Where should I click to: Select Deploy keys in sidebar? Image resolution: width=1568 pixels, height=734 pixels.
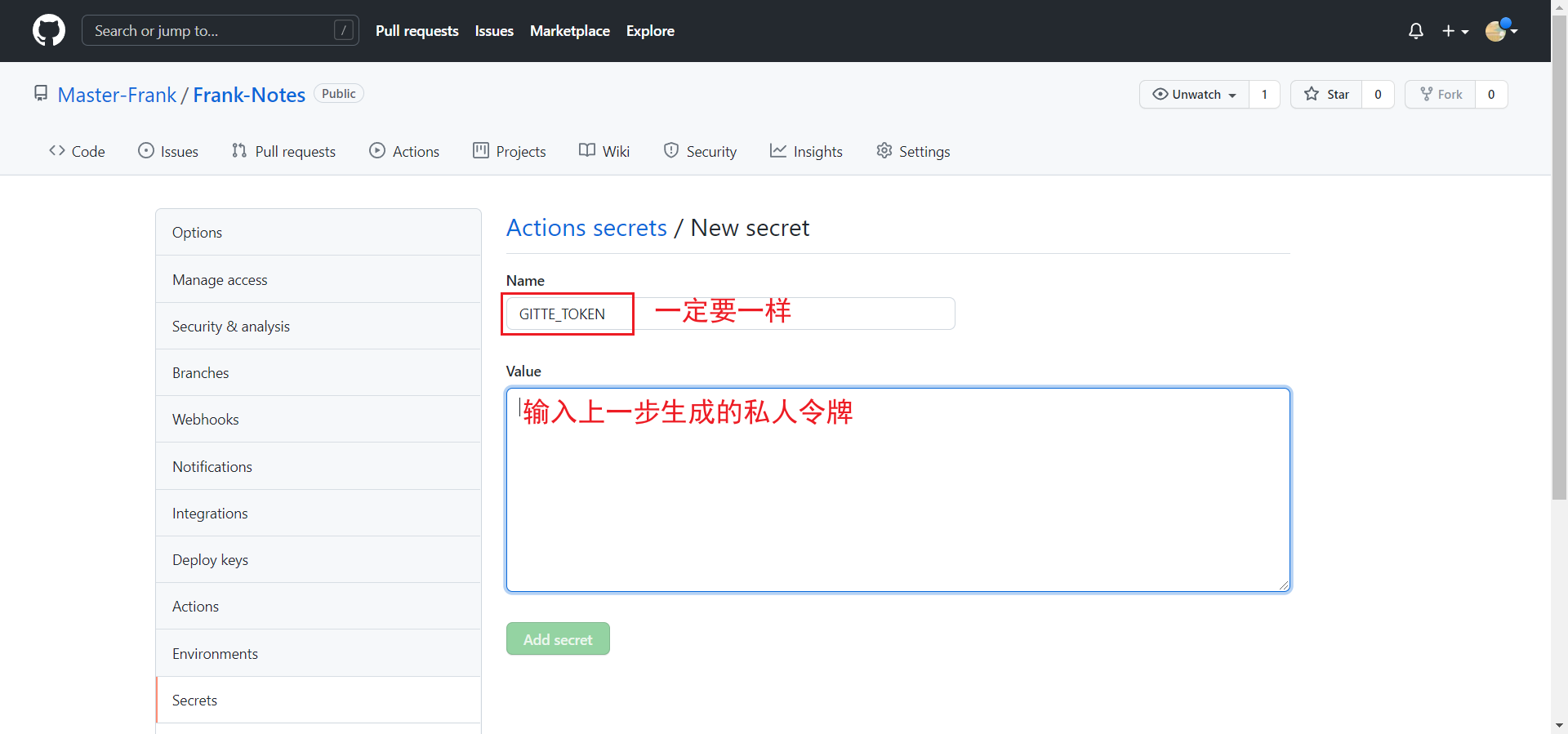tap(318, 559)
